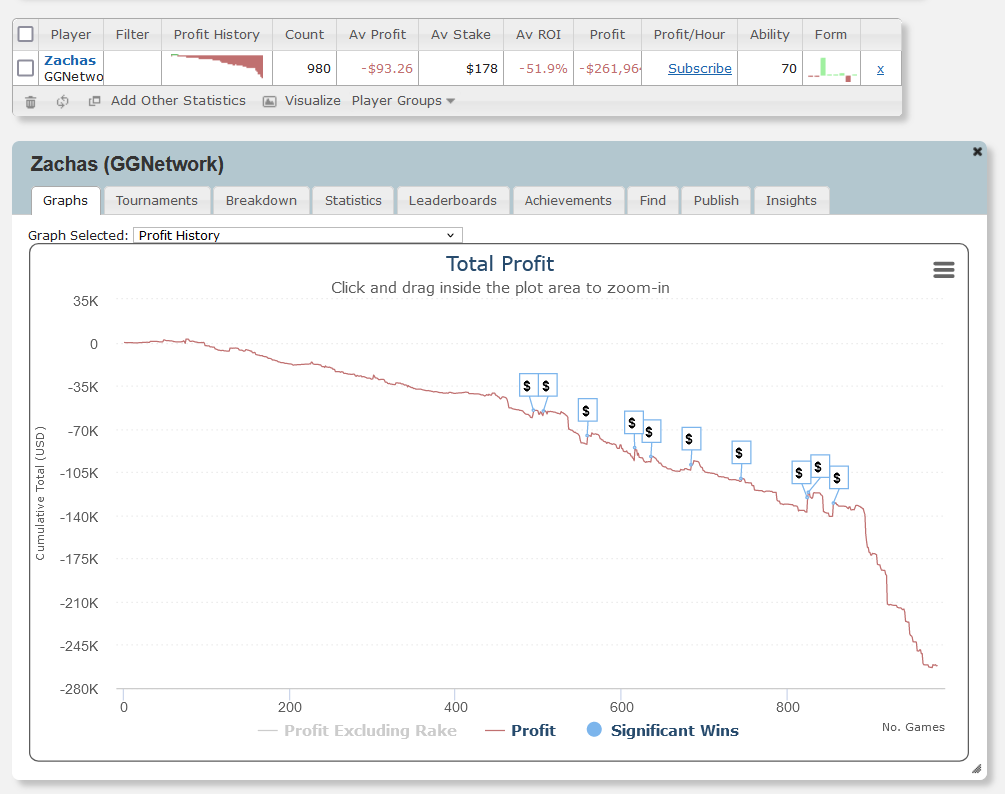Open the chart hamburger menu
The width and height of the screenshot is (1005, 794).
pos(943,270)
